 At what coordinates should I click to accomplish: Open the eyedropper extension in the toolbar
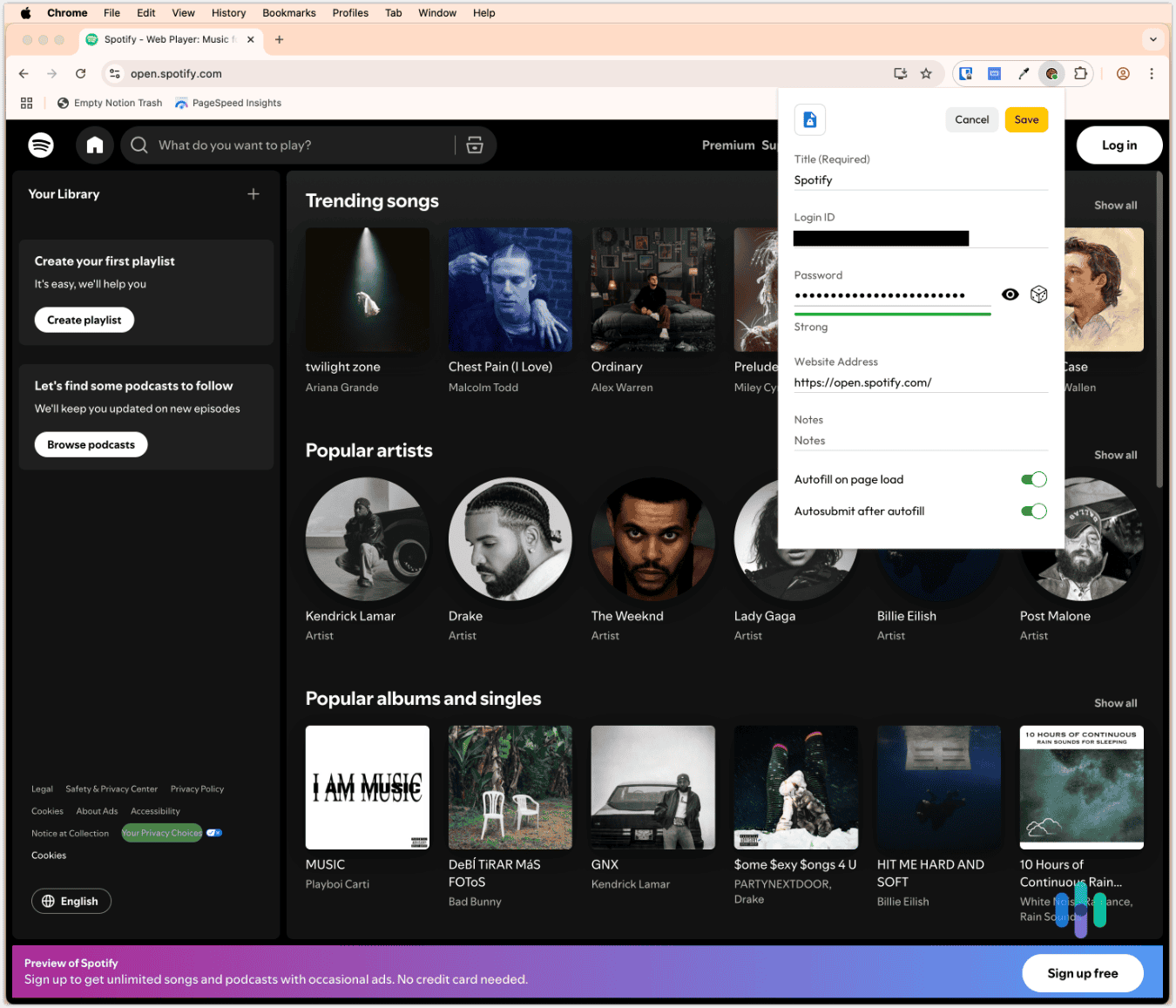pos(1024,73)
